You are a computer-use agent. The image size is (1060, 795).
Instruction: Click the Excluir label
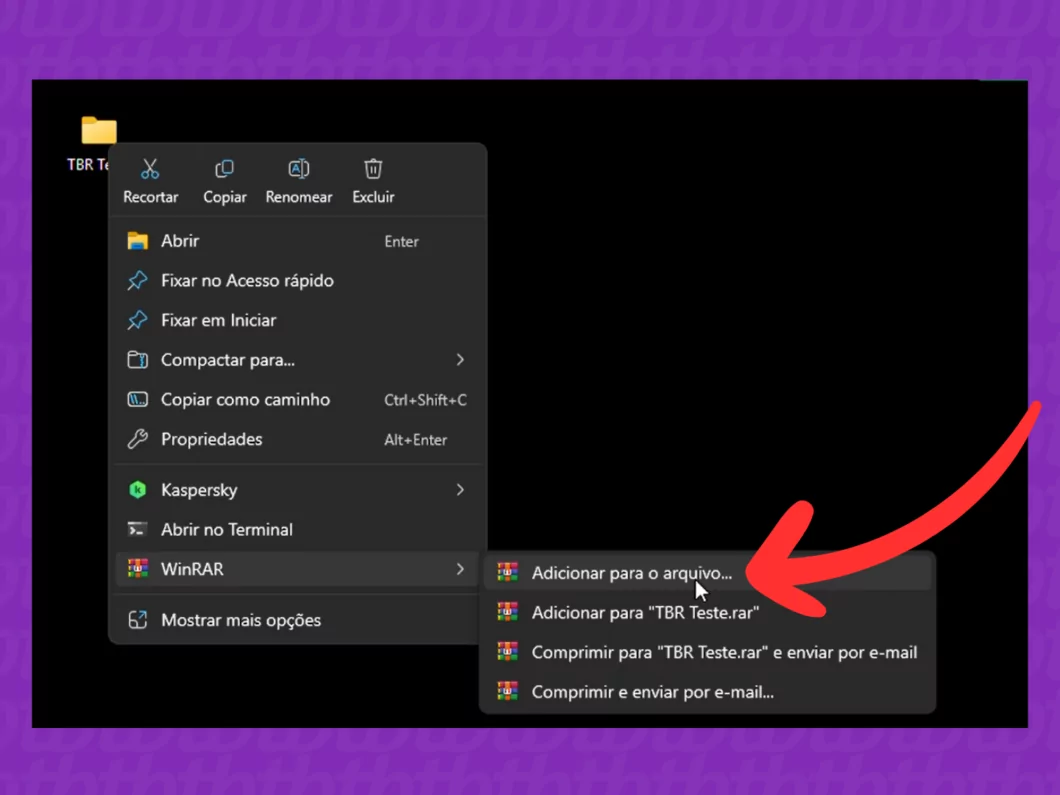(x=373, y=197)
